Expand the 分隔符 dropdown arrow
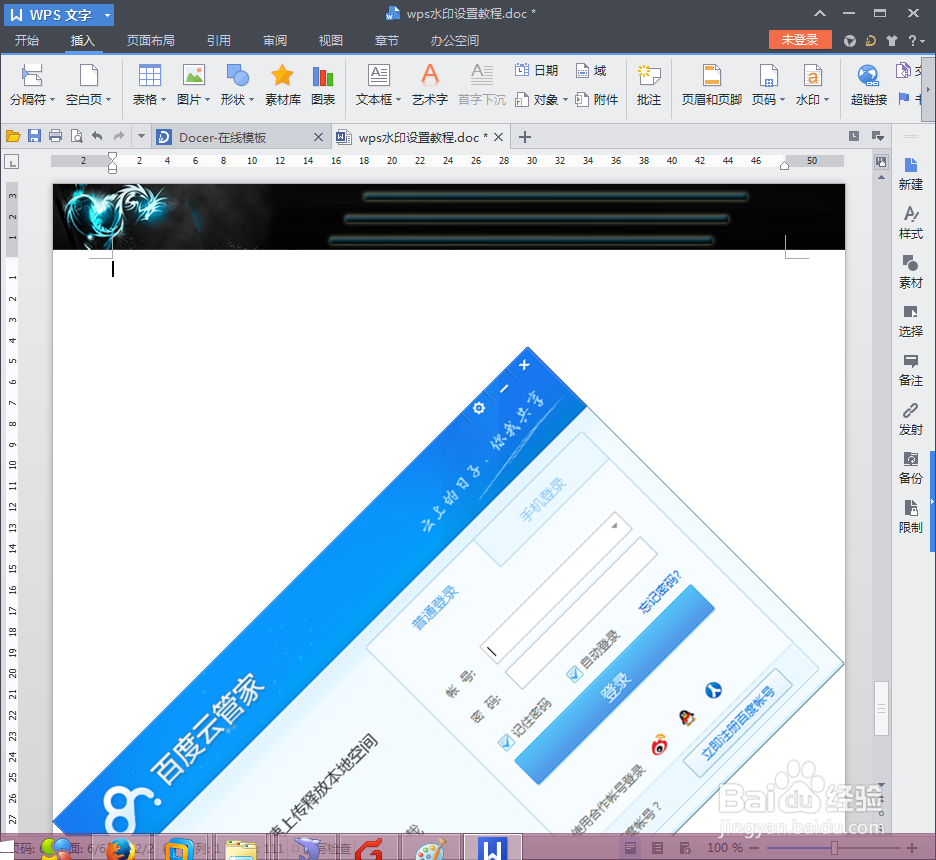This screenshot has width=936, height=860. [53, 100]
